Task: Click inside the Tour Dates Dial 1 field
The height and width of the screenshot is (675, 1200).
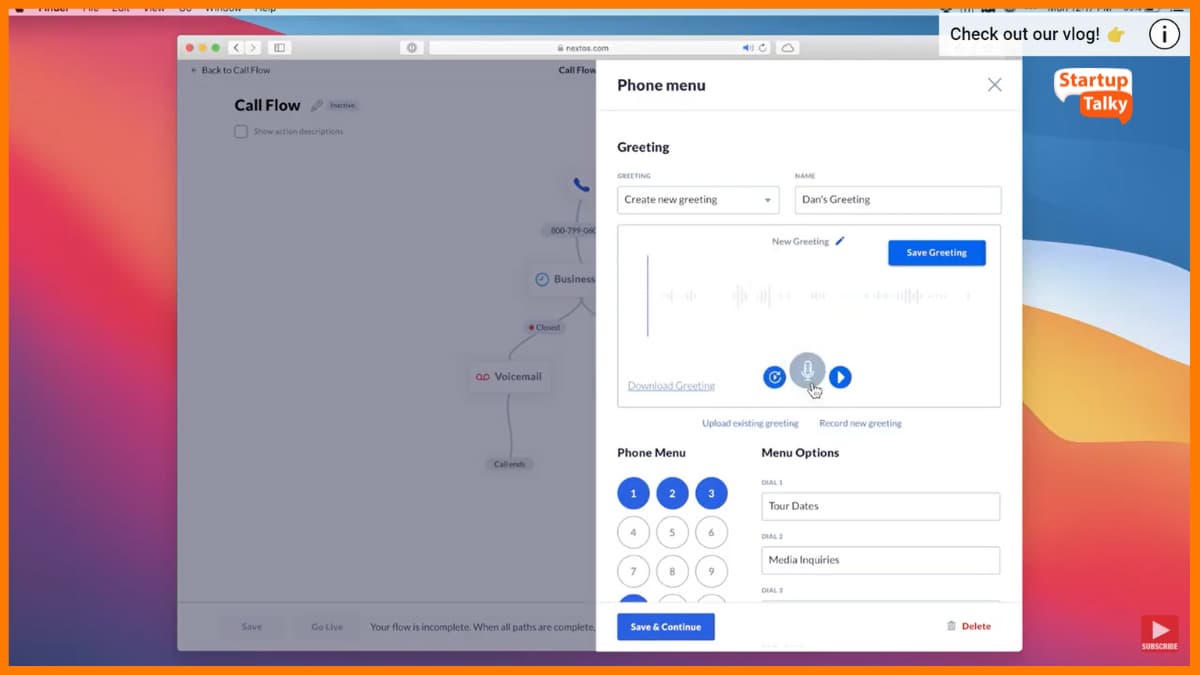Action: tap(880, 506)
